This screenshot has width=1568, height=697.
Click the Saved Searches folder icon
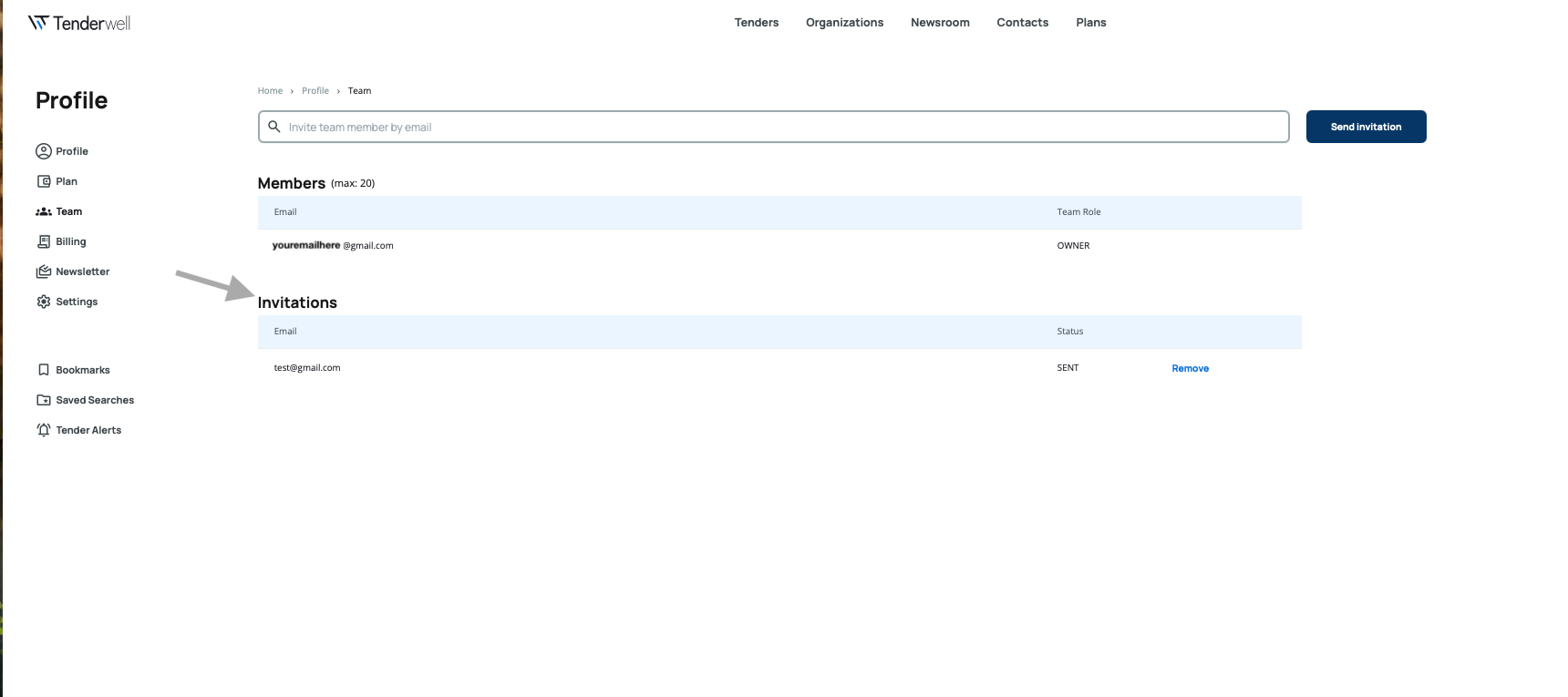point(43,400)
